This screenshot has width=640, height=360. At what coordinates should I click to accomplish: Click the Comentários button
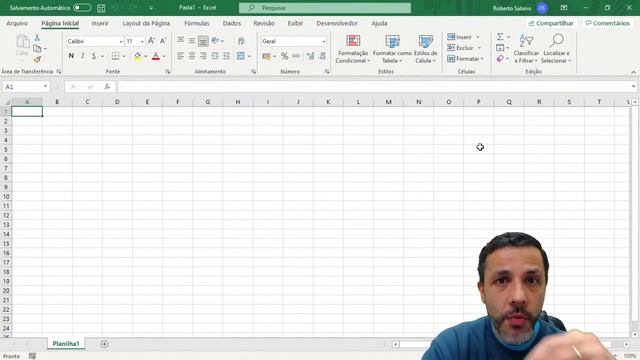pos(608,24)
